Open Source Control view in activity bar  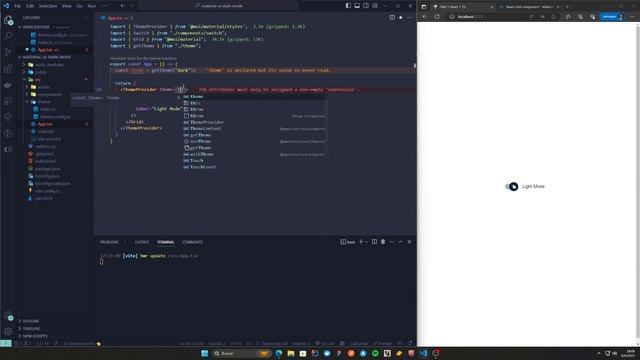pos(8,52)
